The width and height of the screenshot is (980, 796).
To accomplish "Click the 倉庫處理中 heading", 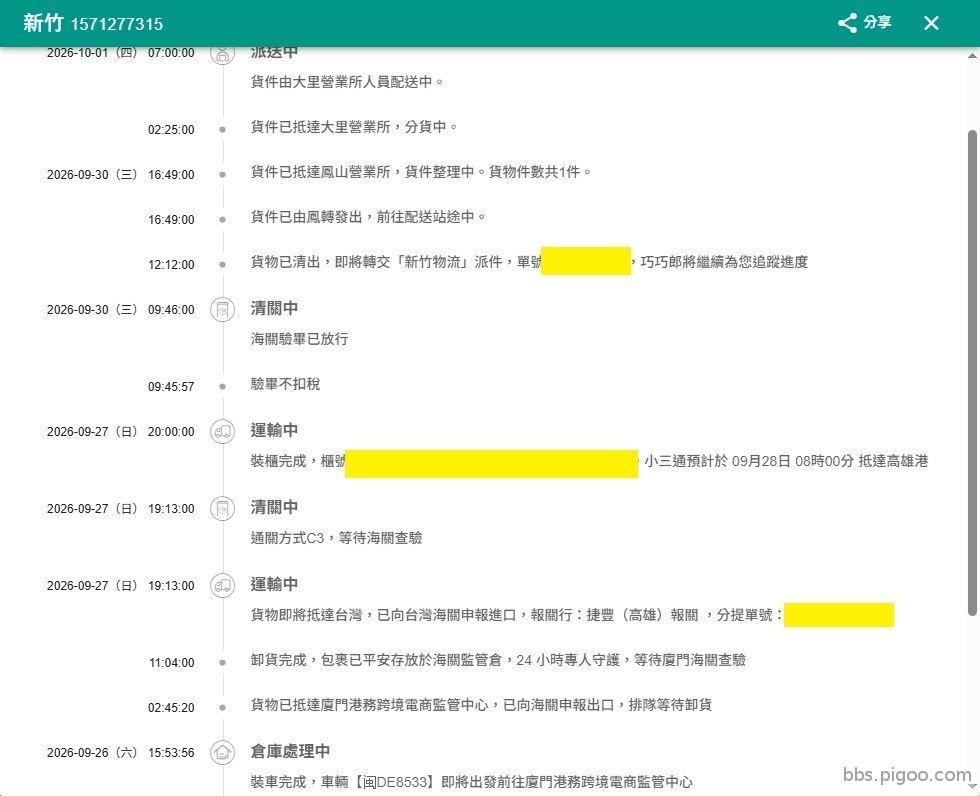I will pos(290,751).
